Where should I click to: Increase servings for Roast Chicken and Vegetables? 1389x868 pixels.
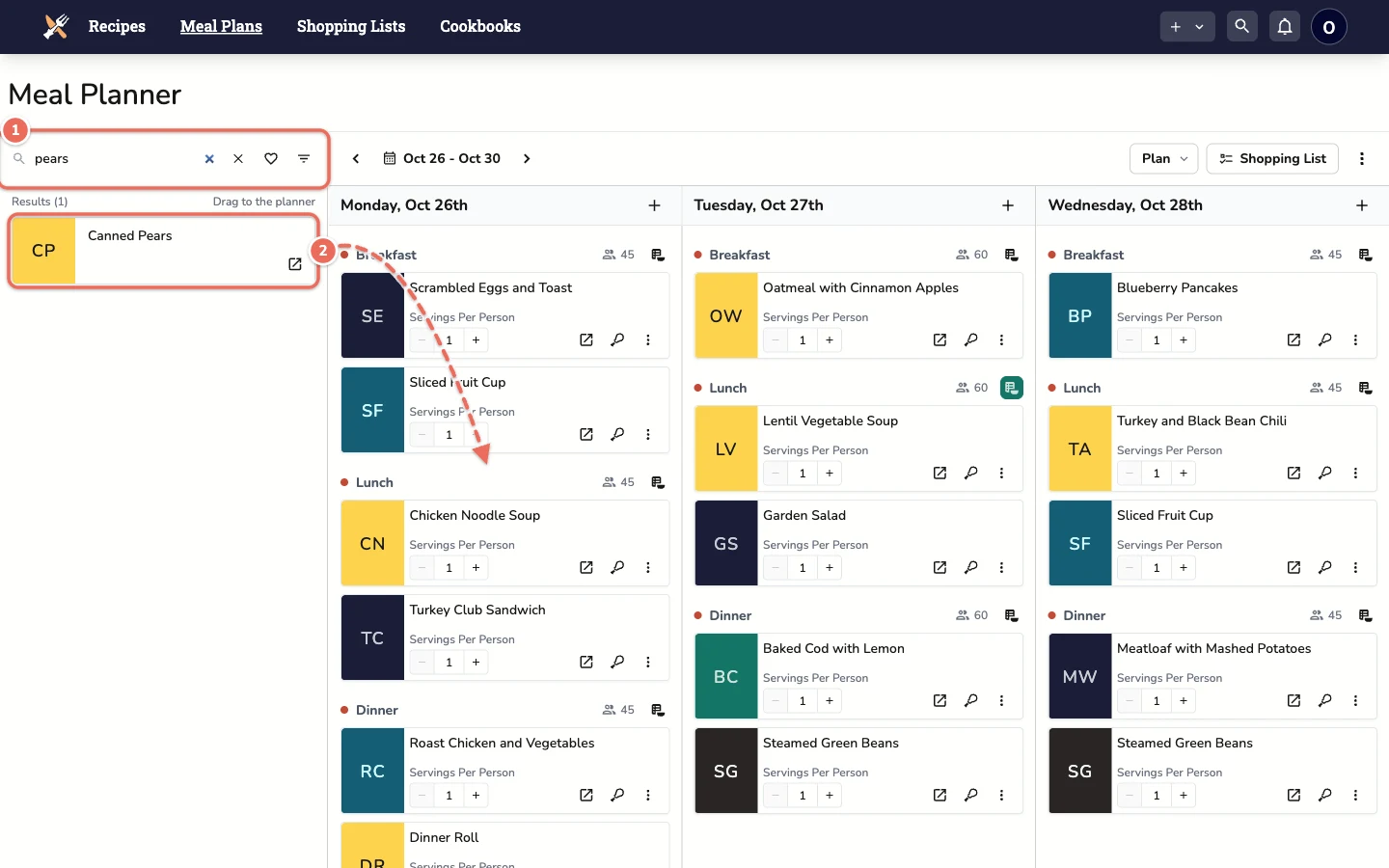pos(476,795)
